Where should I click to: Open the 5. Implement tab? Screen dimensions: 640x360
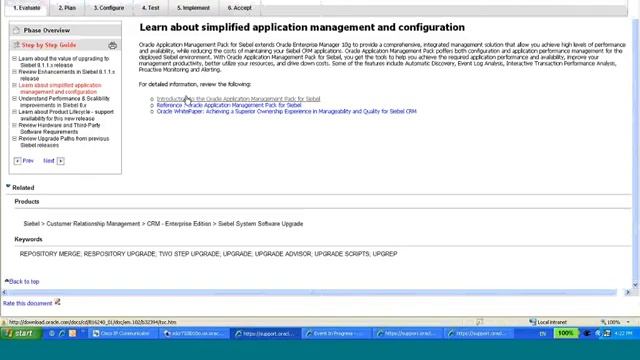coord(193,8)
